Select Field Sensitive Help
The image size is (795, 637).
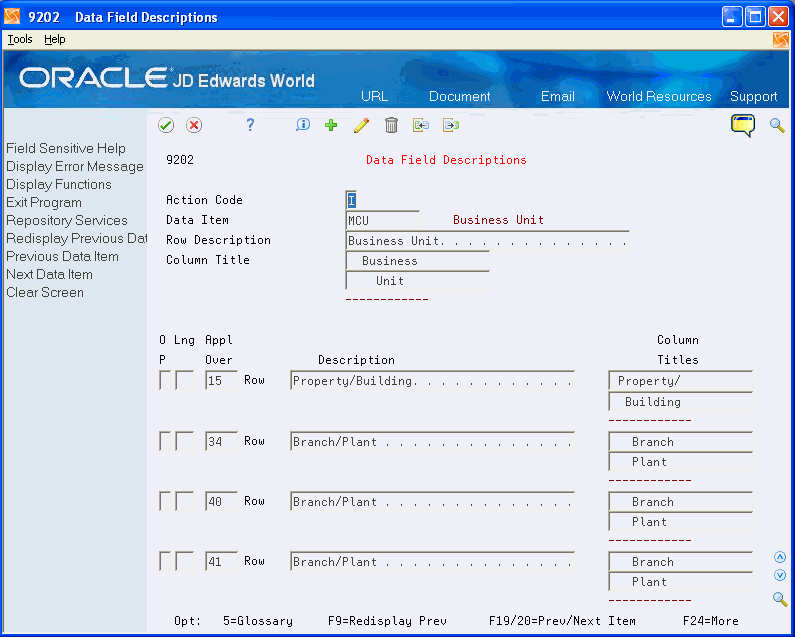[x=66, y=149]
